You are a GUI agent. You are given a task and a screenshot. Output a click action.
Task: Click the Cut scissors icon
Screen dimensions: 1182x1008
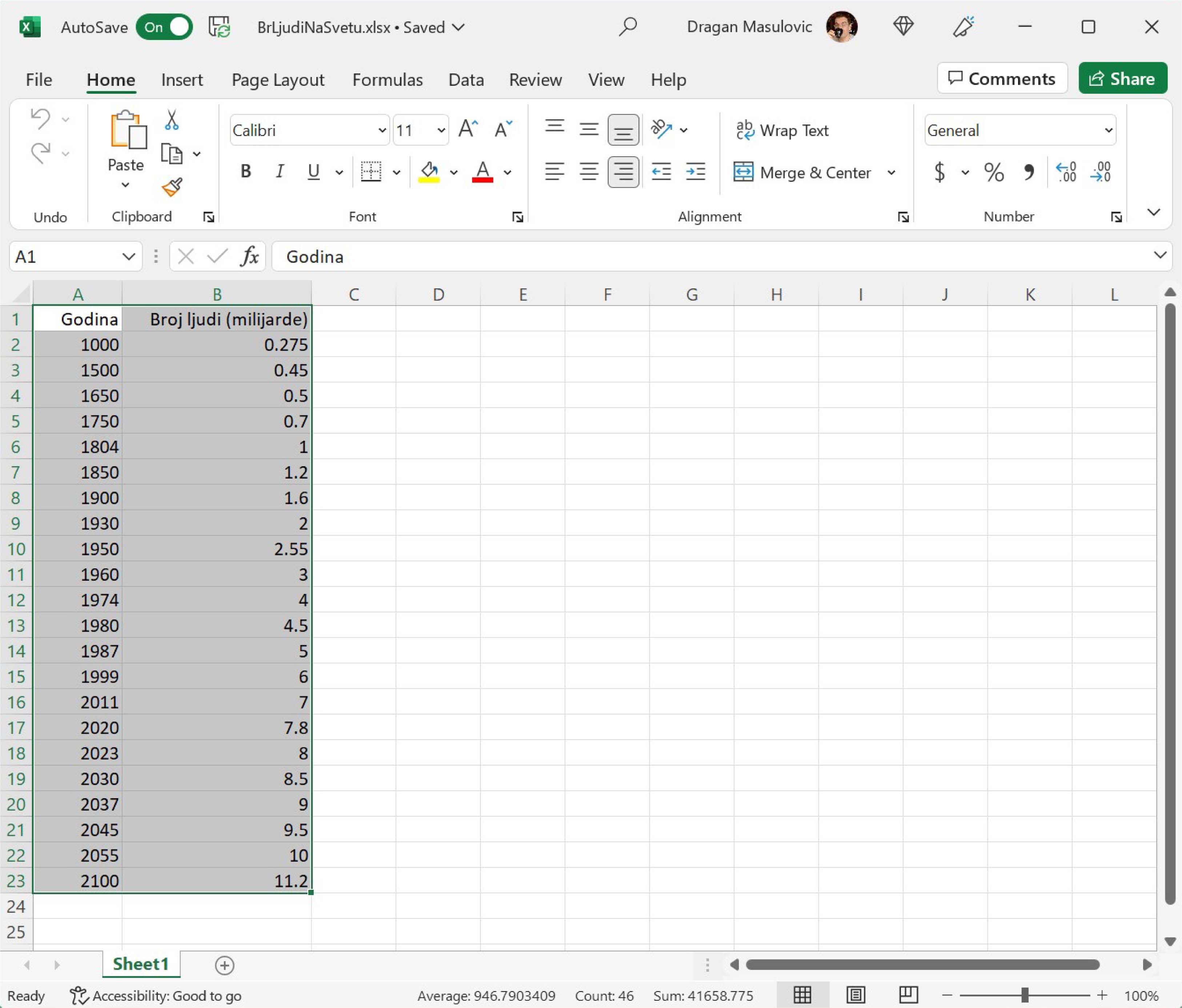coord(171,120)
